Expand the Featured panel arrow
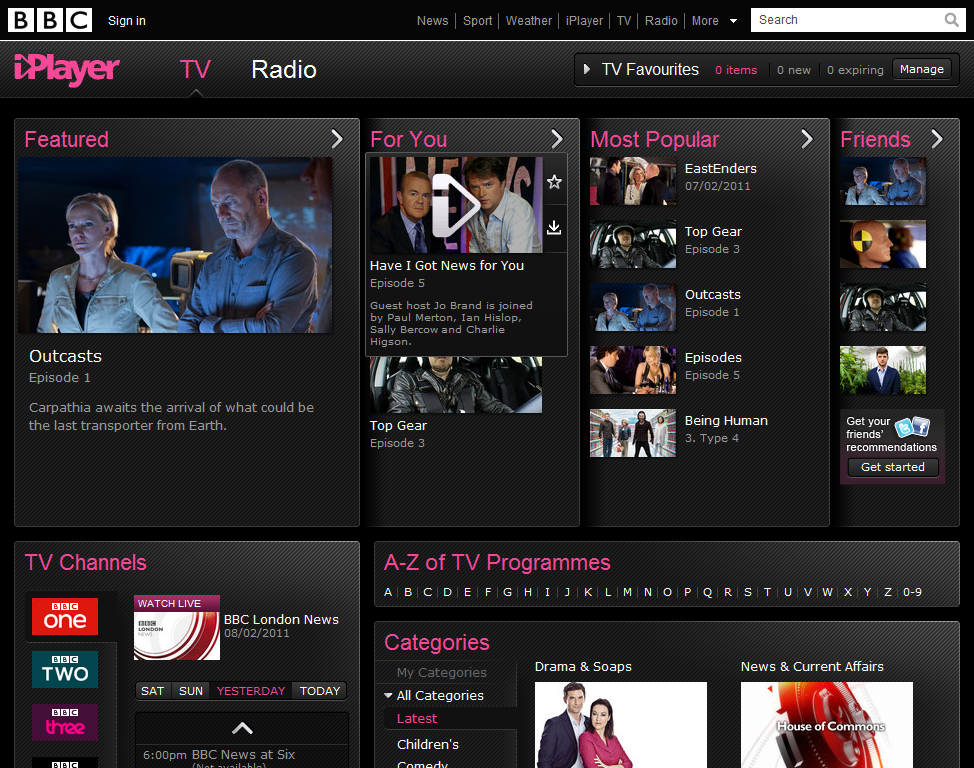The height and width of the screenshot is (768, 974). click(337, 139)
